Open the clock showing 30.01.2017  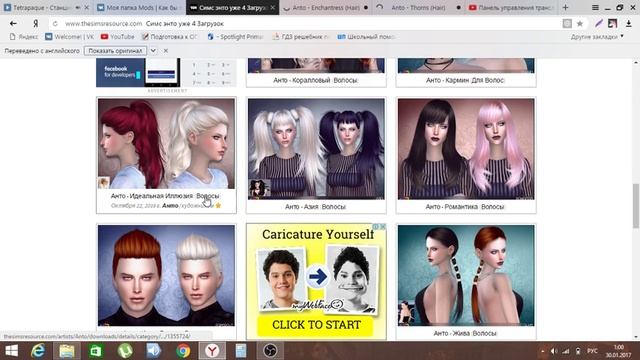618,351
